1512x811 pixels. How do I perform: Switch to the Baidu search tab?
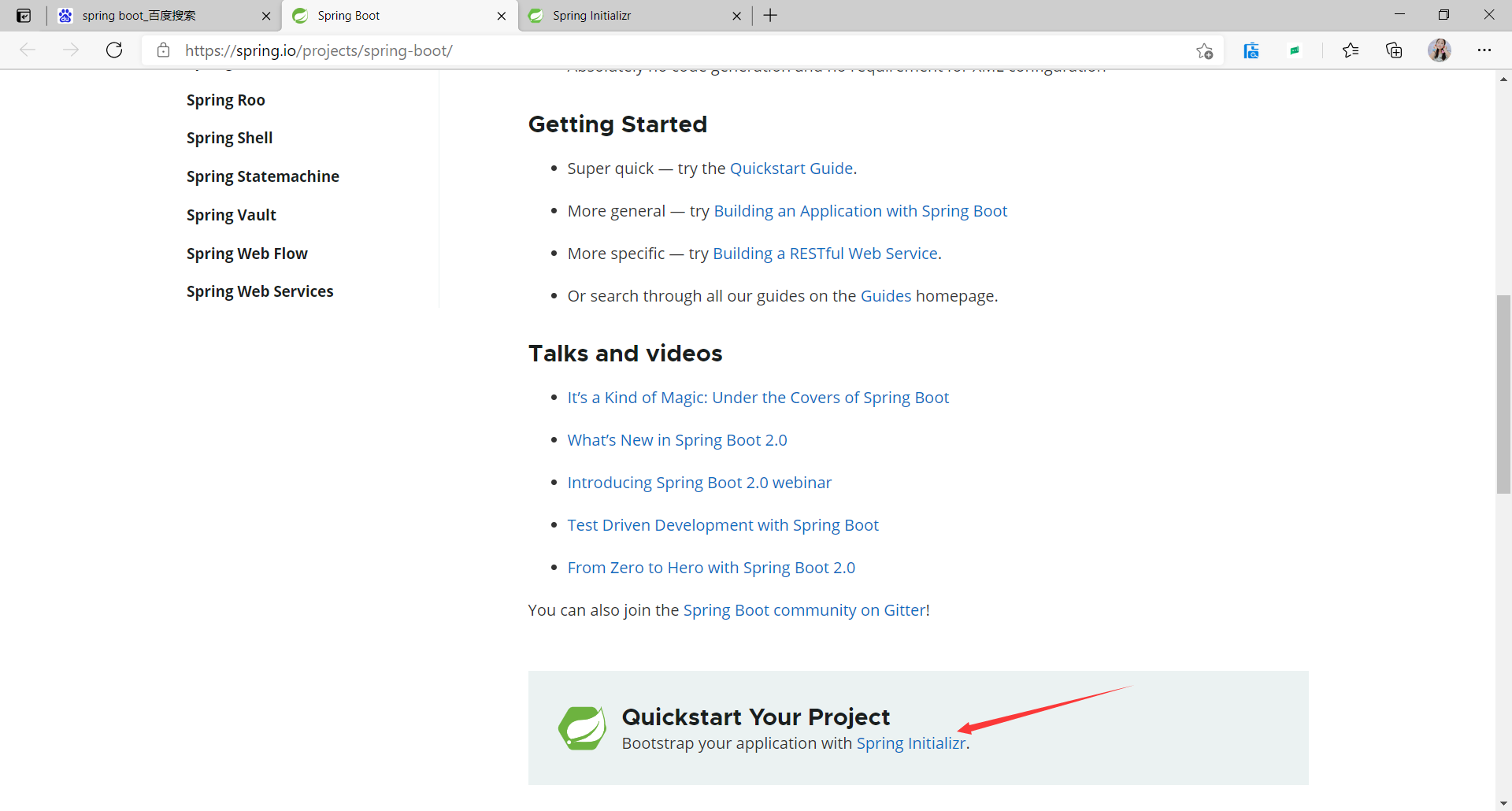pos(164,16)
